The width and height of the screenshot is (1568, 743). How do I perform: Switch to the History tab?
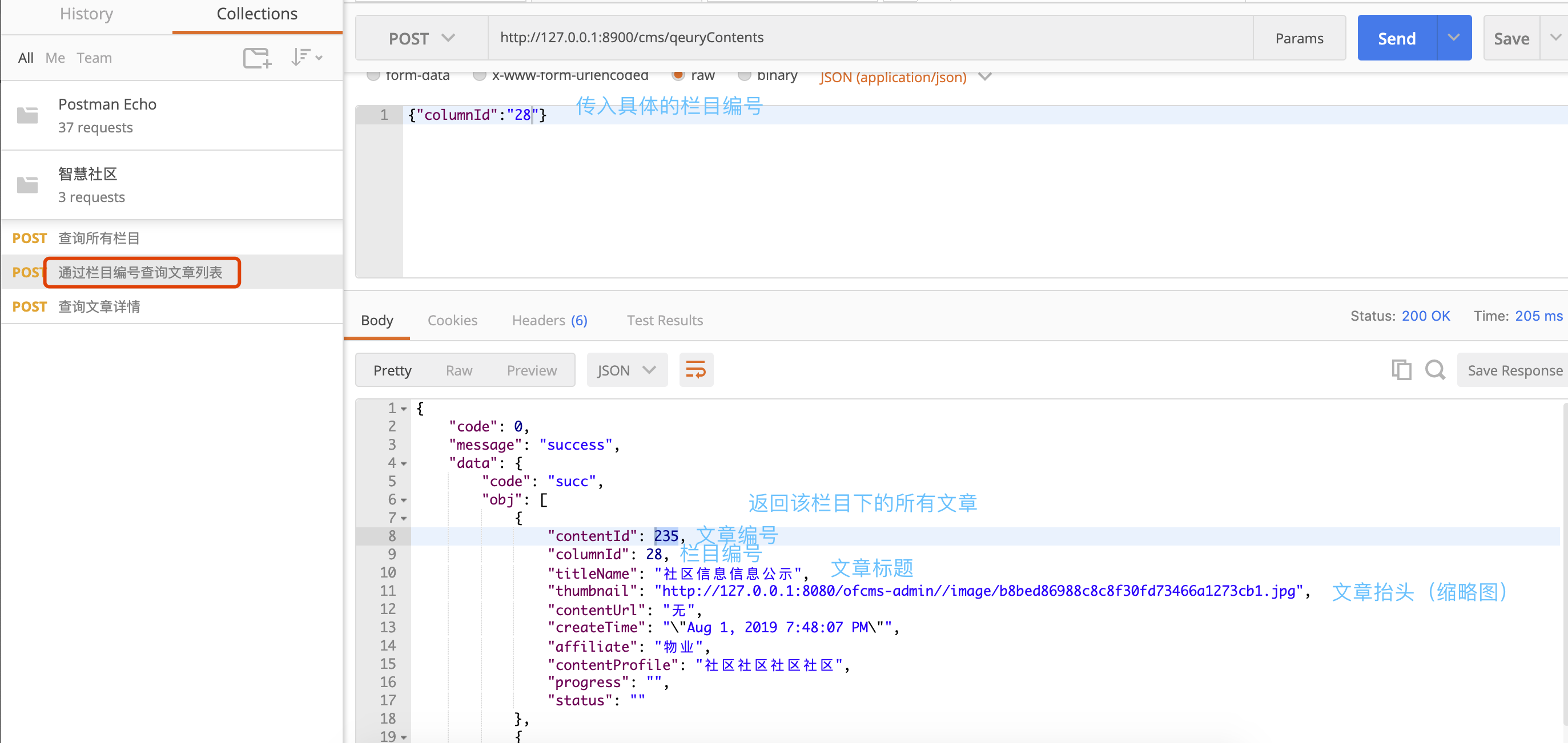tap(86, 14)
